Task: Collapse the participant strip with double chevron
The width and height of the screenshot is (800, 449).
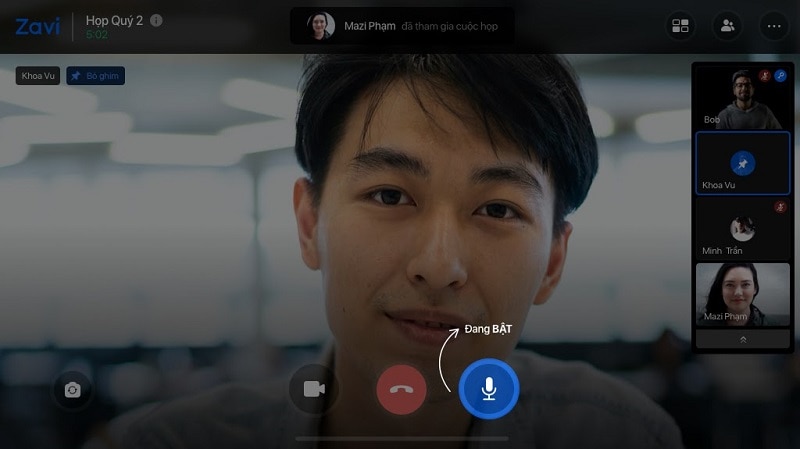Action: (x=743, y=339)
